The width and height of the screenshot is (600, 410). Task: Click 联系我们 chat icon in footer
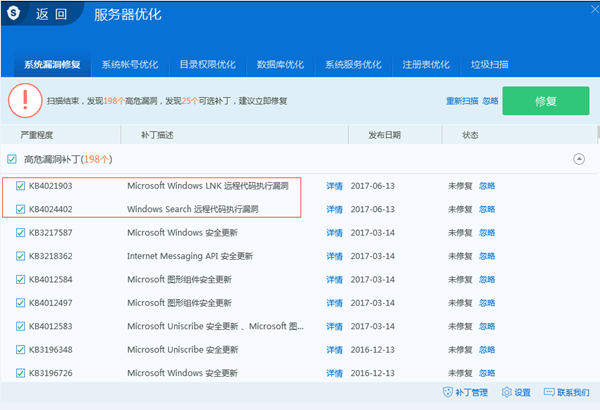coord(549,392)
